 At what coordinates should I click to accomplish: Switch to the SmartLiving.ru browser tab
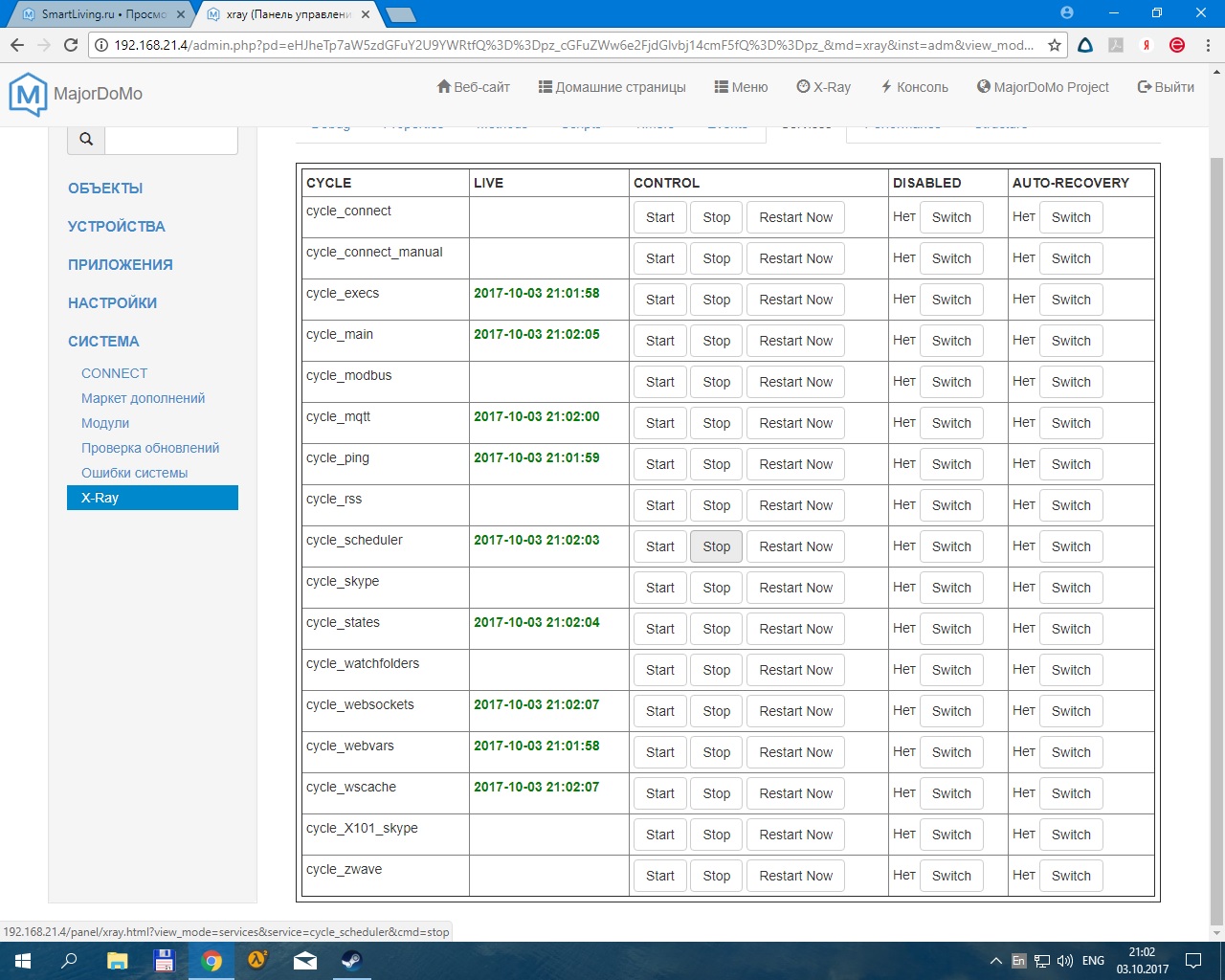(100, 14)
